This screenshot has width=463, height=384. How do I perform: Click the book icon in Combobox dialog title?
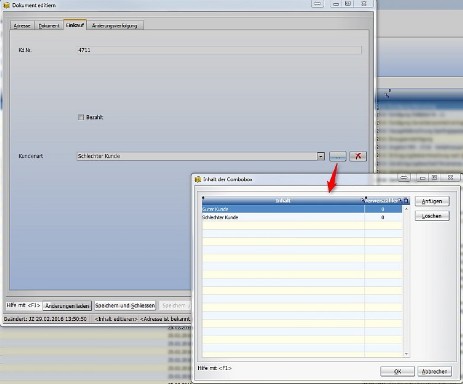[x=198, y=179]
